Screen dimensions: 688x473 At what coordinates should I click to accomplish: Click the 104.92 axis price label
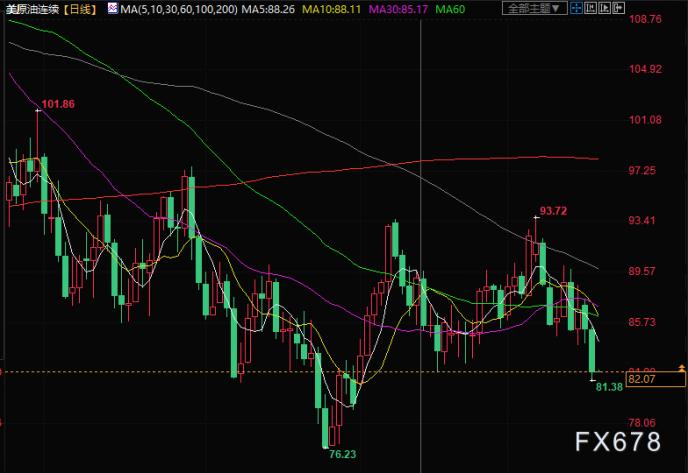pos(645,69)
